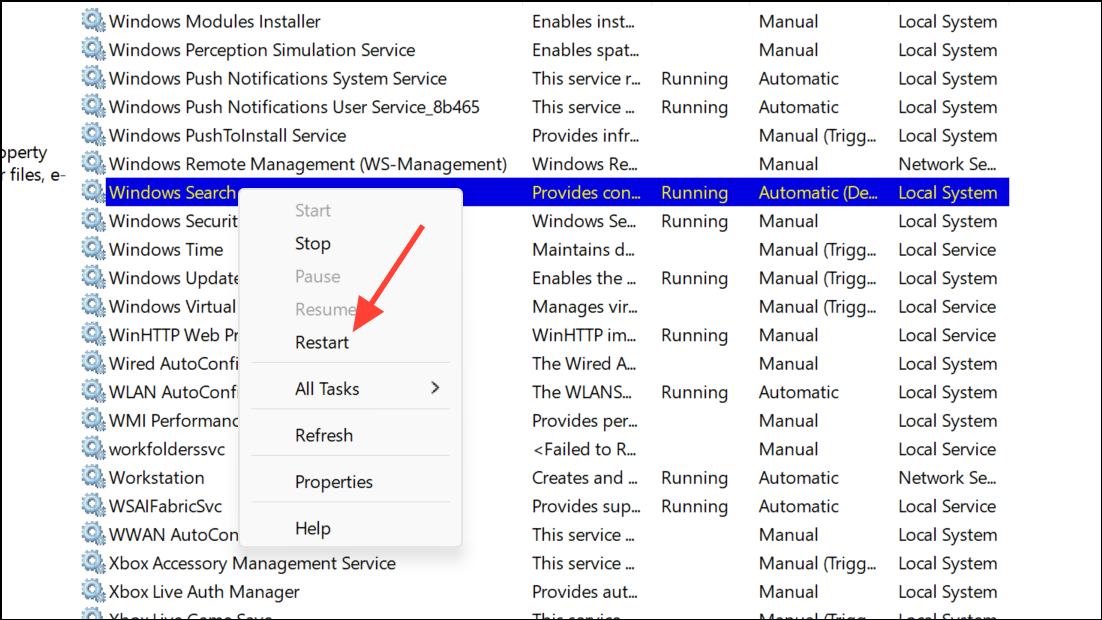Click Local Service logon of Windows Time
Image resolution: width=1102 pixels, height=620 pixels.
click(x=947, y=250)
